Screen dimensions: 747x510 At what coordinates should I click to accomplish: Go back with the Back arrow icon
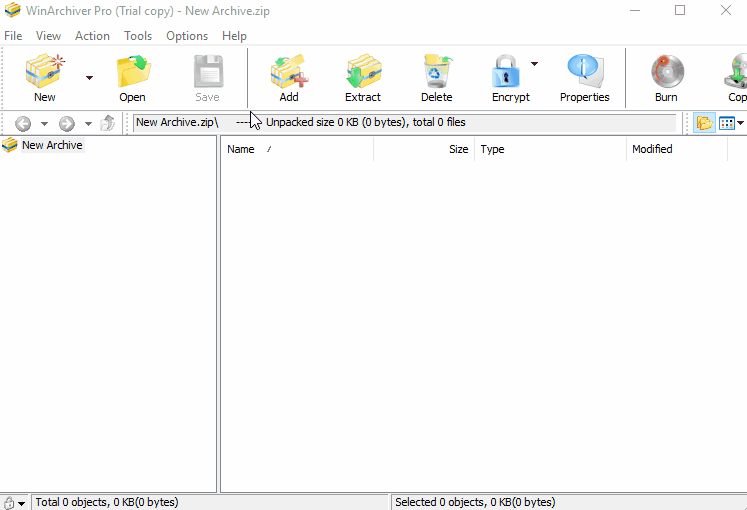23,123
